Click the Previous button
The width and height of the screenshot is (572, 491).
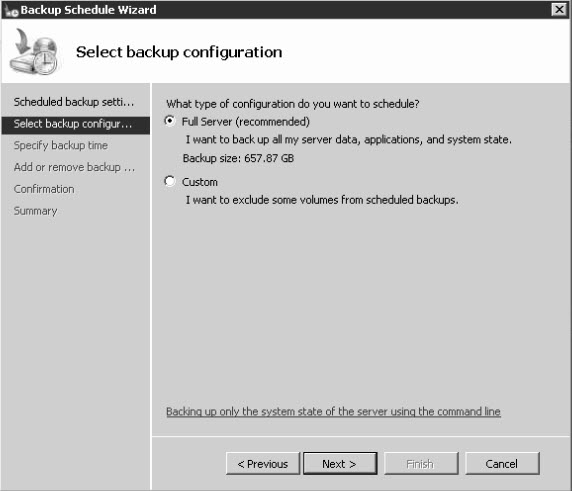tap(263, 464)
